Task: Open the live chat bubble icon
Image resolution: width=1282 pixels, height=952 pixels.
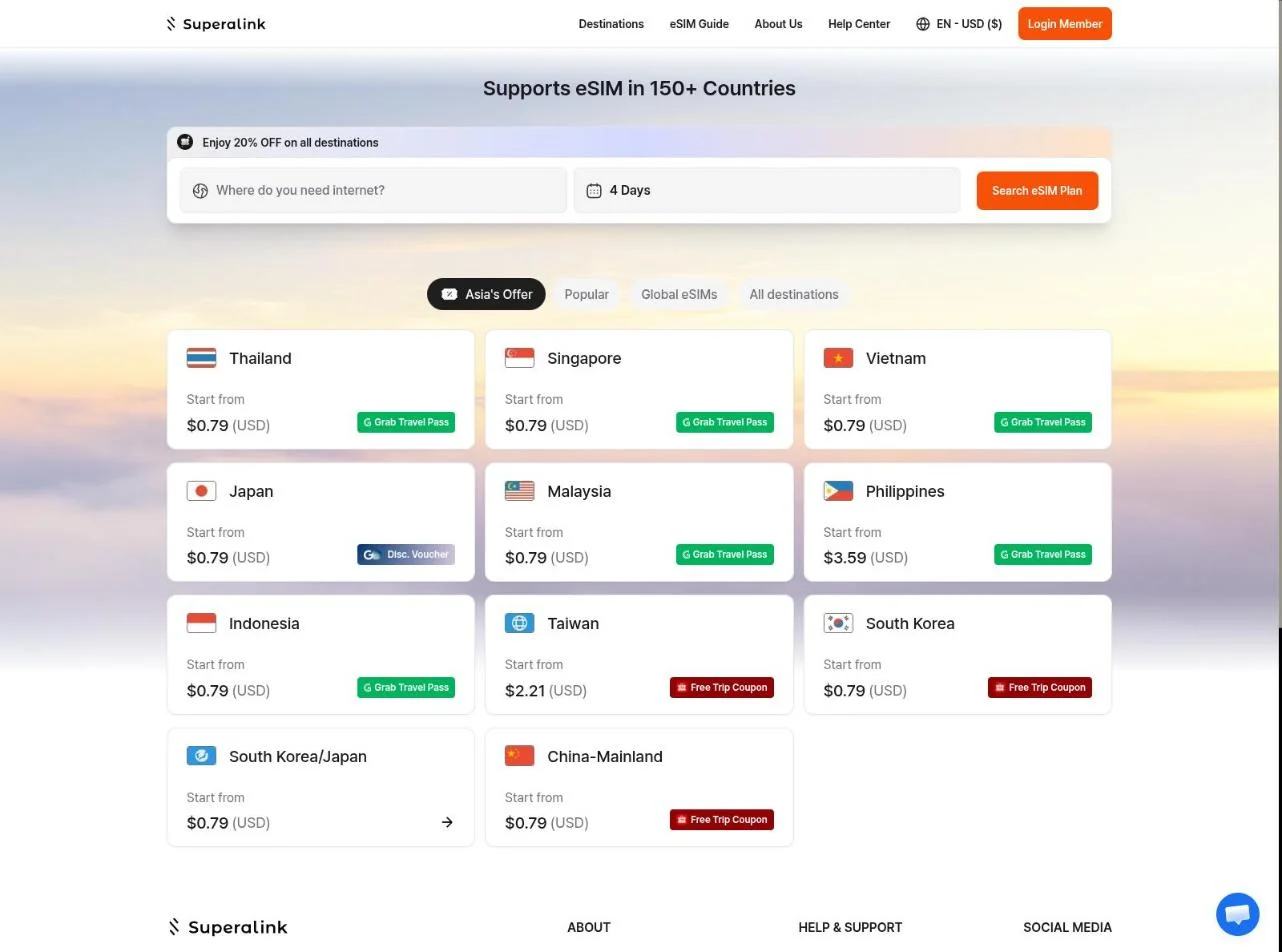Action: click(1237, 914)
